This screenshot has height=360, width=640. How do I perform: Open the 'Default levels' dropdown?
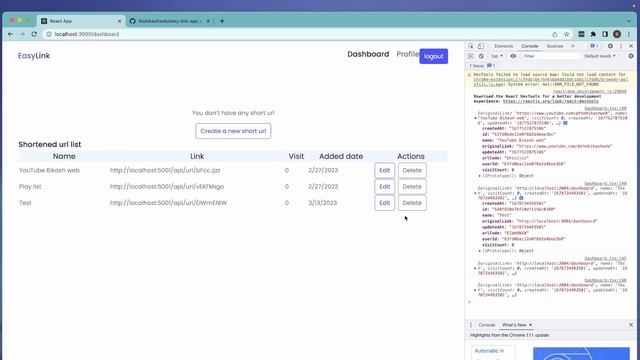[600, 56]
